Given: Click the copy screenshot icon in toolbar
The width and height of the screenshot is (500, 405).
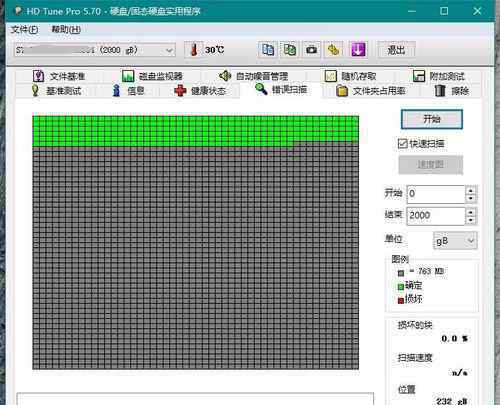Looking at the screenshot, I should [x=290, y=50].
